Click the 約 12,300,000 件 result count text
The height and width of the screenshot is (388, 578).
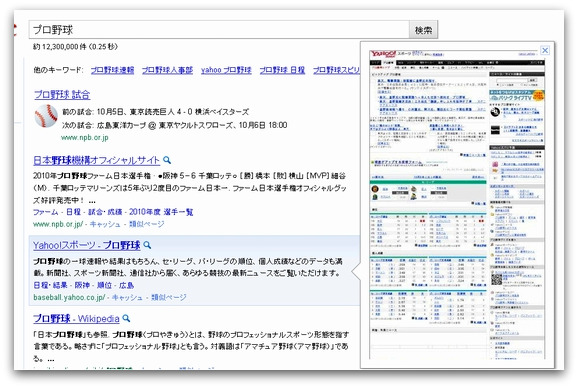tap(75, 47)
